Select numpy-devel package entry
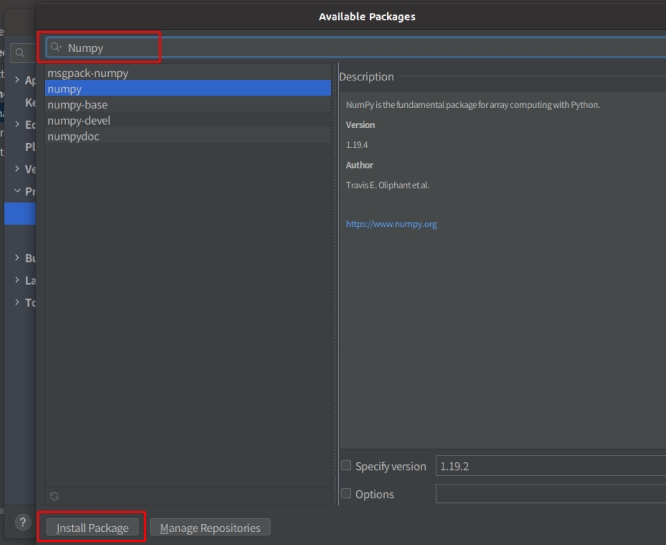 click(x=79, y=120)
